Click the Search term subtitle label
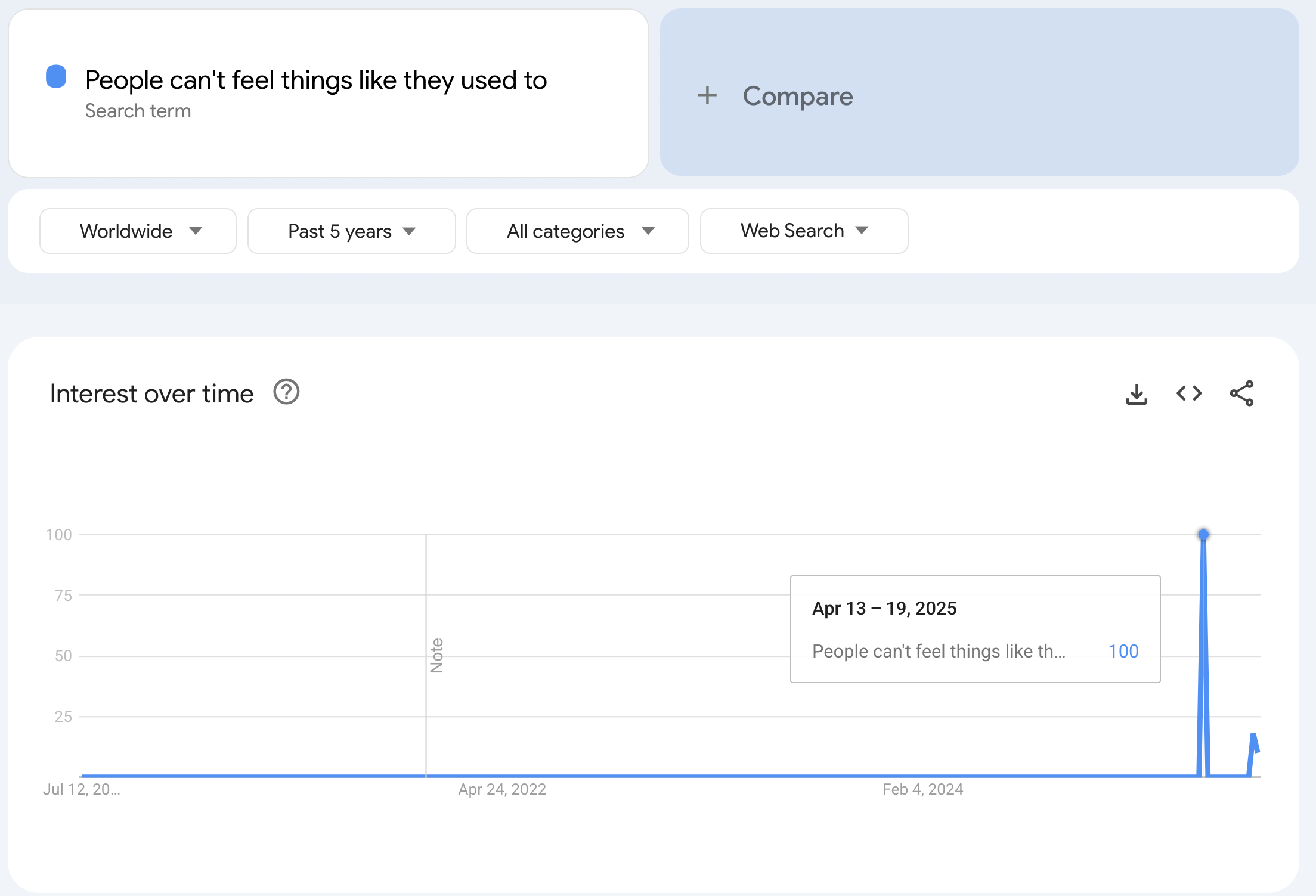The image size is (1316, 896). click(x=138, y=111)
